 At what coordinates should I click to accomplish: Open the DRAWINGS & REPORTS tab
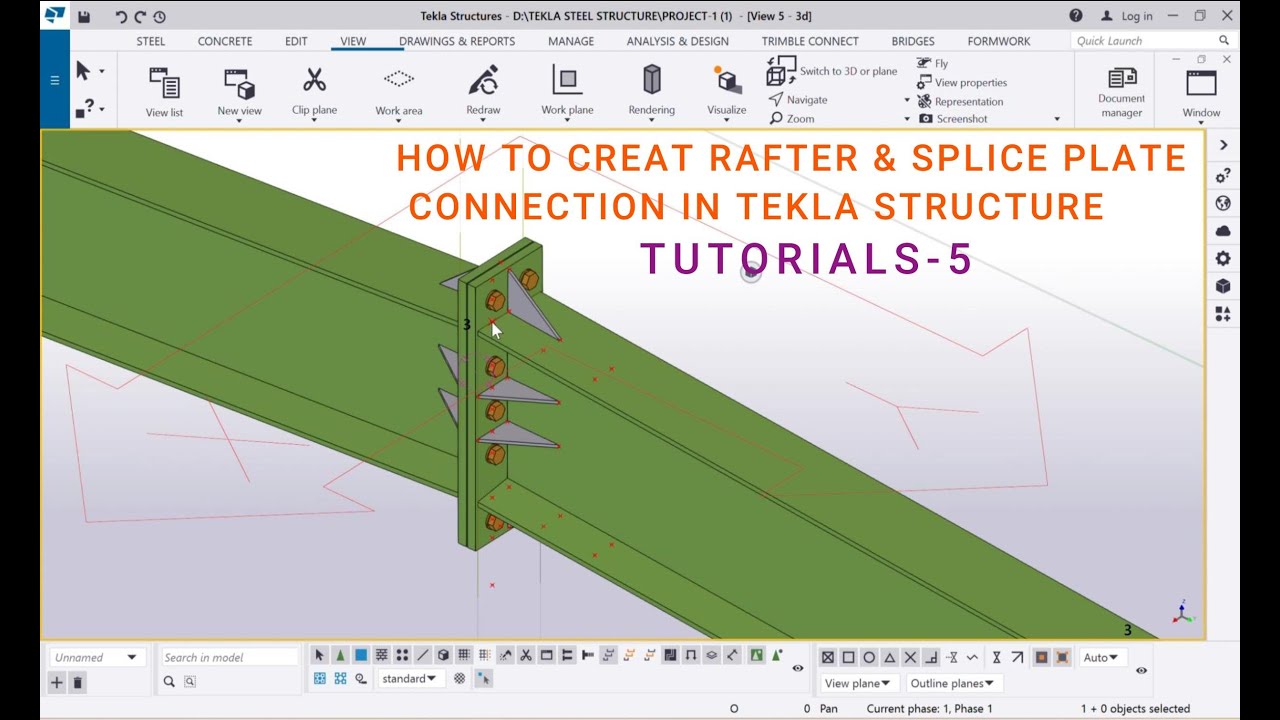(x=457, y=41)
